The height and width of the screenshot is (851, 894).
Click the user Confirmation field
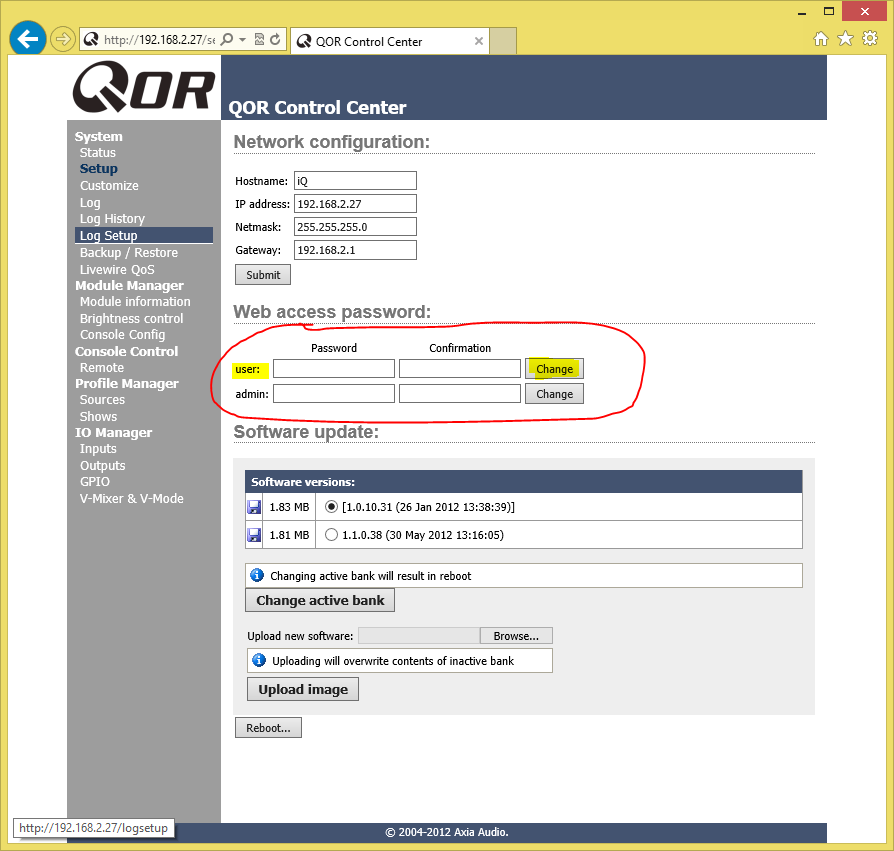coord(460,369)
